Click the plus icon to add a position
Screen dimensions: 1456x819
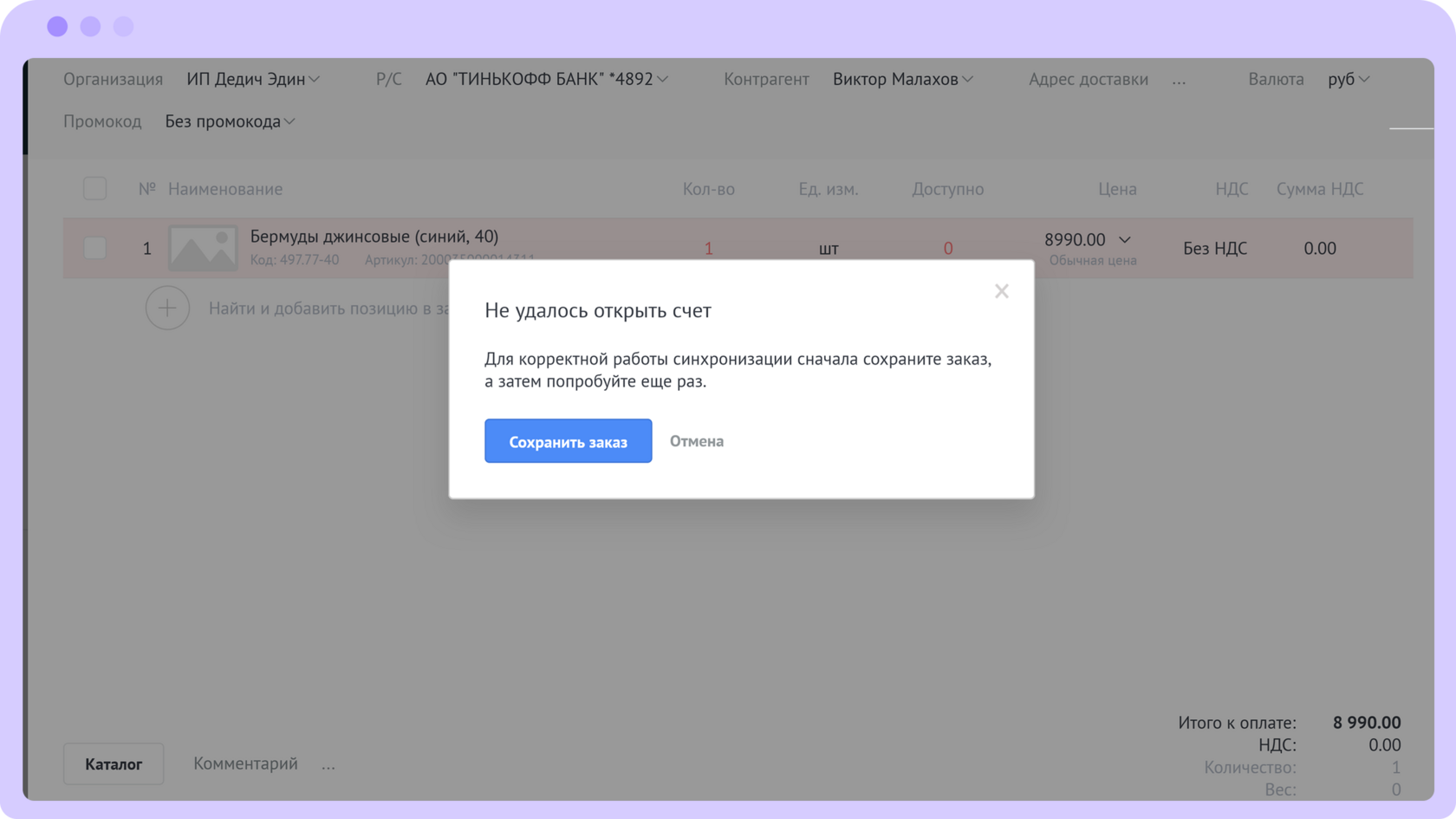(167, 308)
